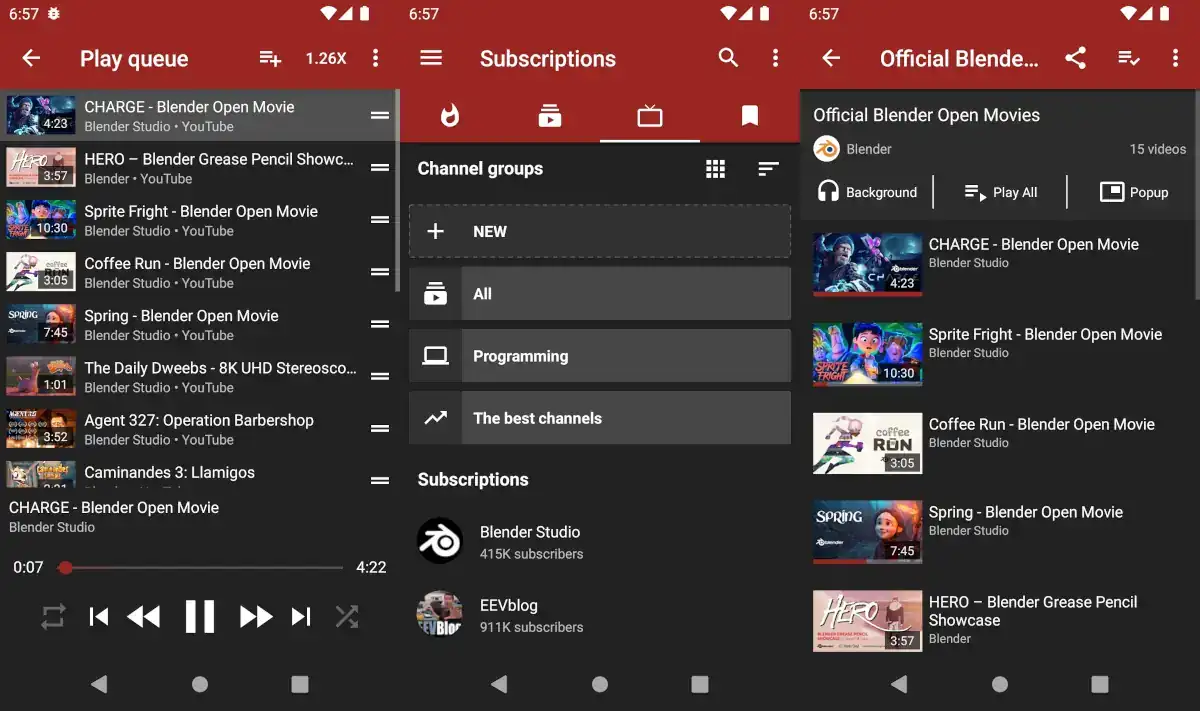Image resolution: width=1200 pixels, height=711 pixels.
Task: Tap the search icon on Subscriptions screen
Action: [728, 58]
